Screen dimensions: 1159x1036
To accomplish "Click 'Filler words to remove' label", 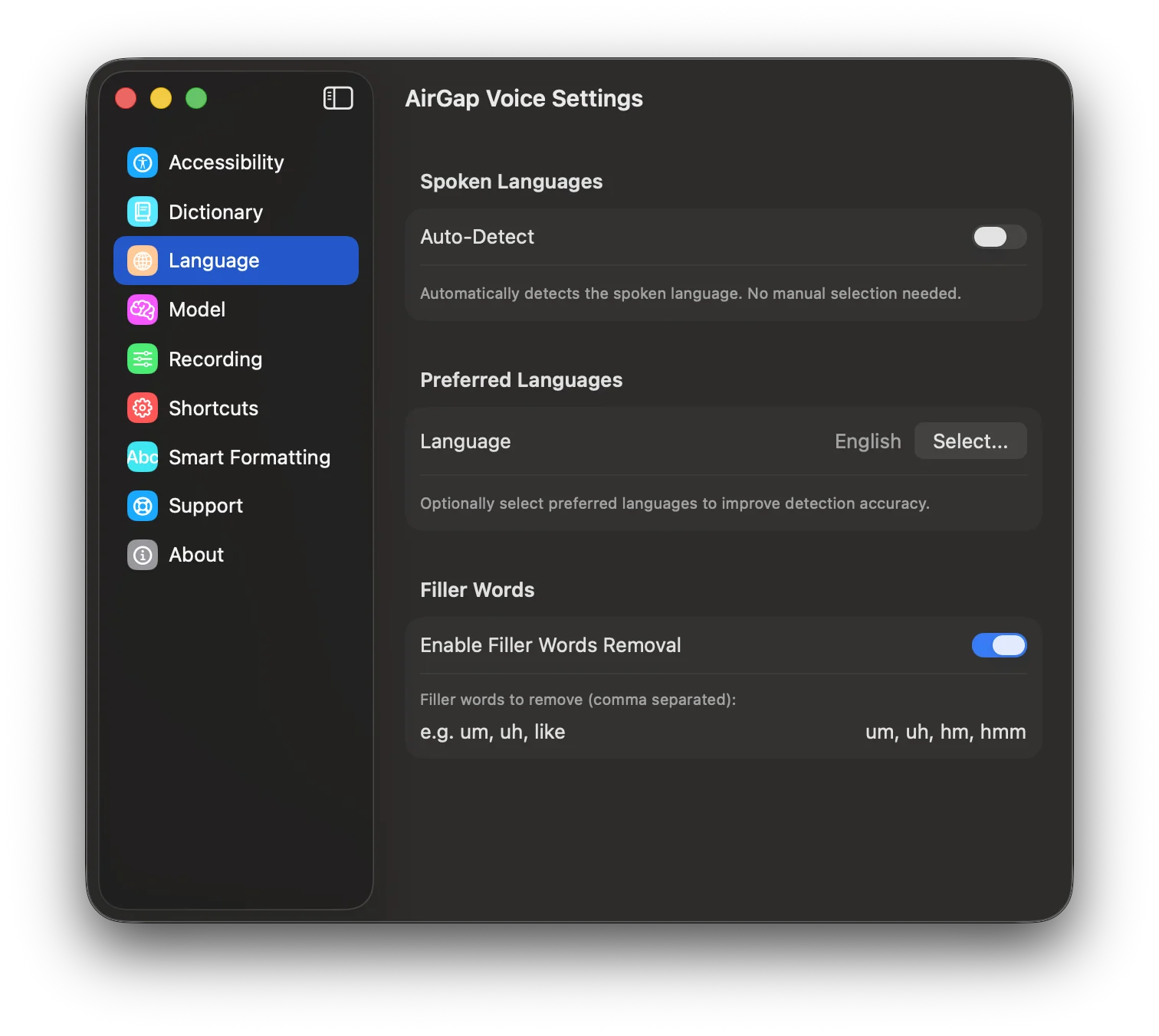I will coord(577,700).
